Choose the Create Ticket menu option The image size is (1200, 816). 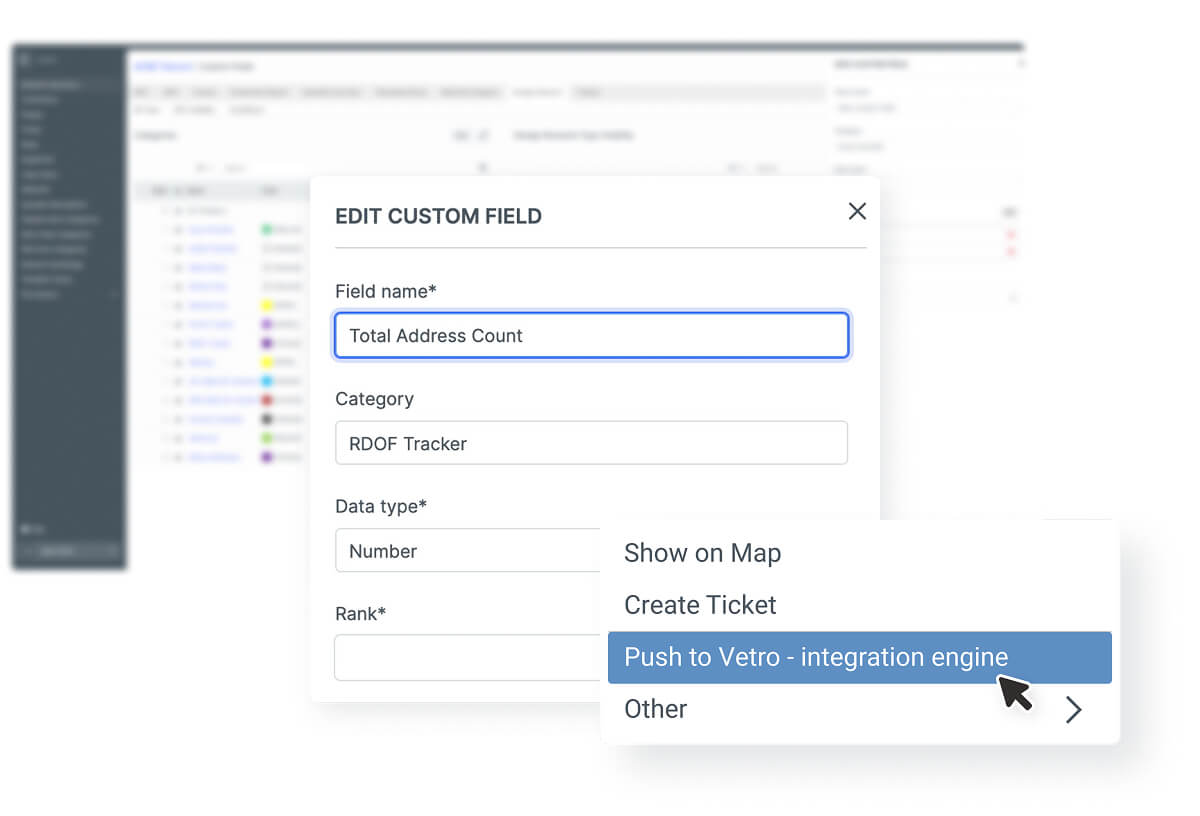(x=699, y=605)
